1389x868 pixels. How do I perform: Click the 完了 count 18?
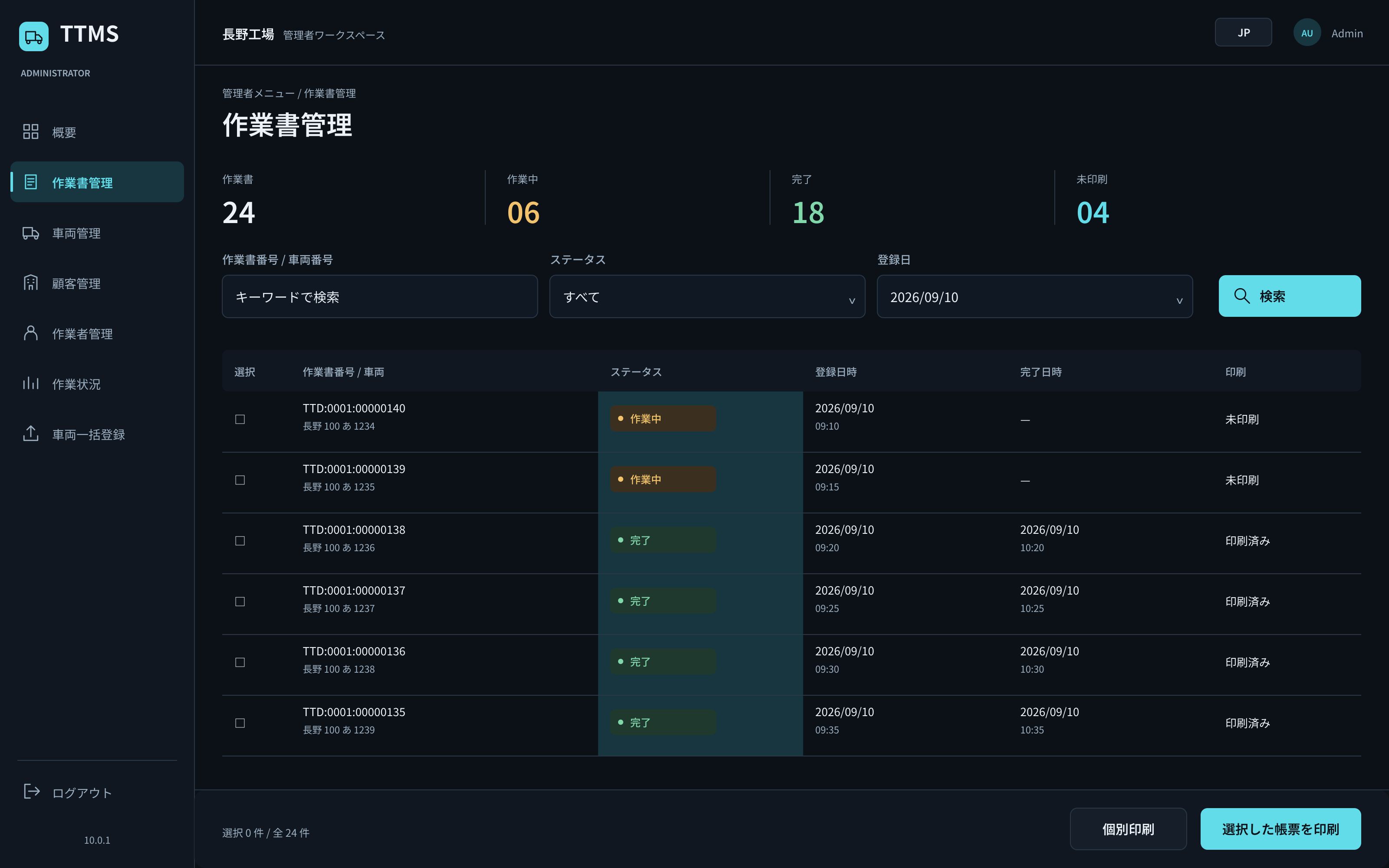pyautogui.click(x=808, y=212)
